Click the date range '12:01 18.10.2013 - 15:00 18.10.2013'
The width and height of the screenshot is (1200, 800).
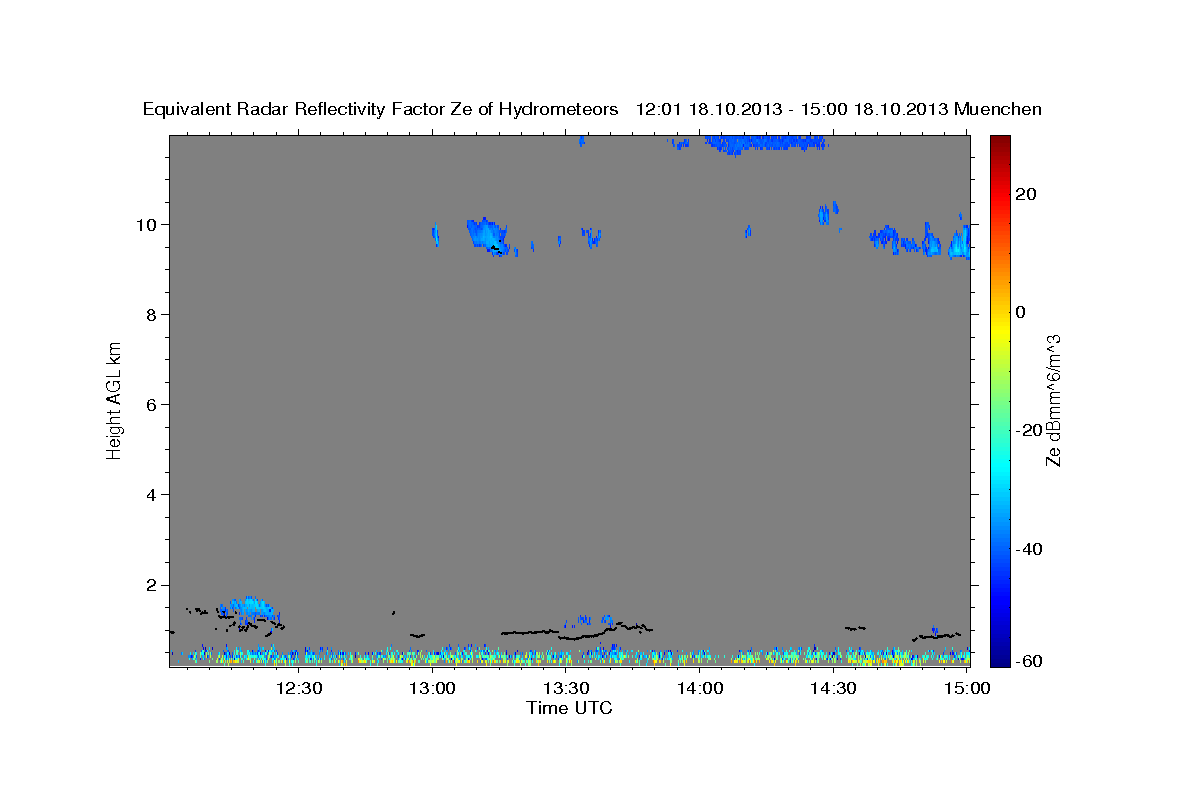(x=792, y=110)
